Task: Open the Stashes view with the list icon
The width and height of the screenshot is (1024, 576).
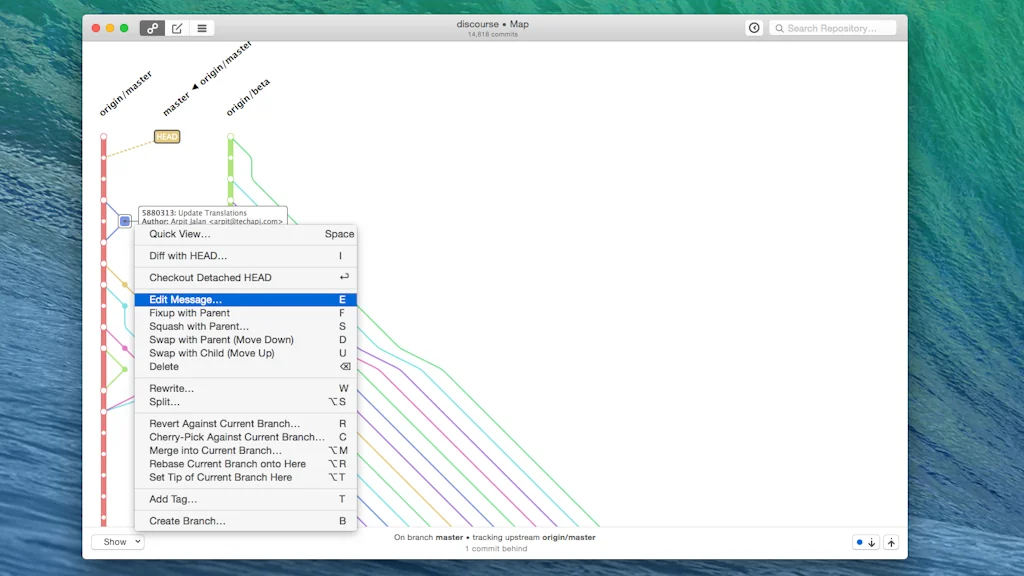Action: tap(201, 28)
